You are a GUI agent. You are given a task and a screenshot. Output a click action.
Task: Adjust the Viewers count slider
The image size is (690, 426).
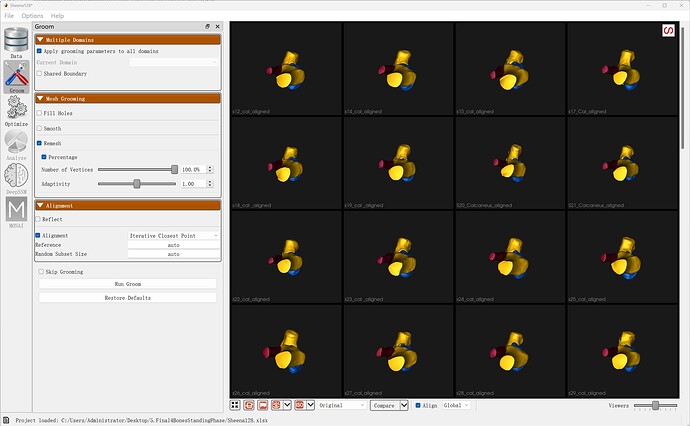click(655, 405)
